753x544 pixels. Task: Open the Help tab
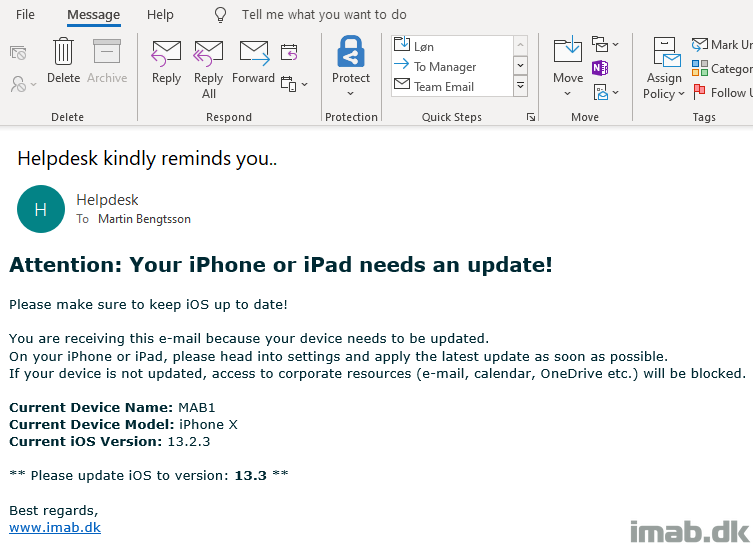tap(160, 15)
